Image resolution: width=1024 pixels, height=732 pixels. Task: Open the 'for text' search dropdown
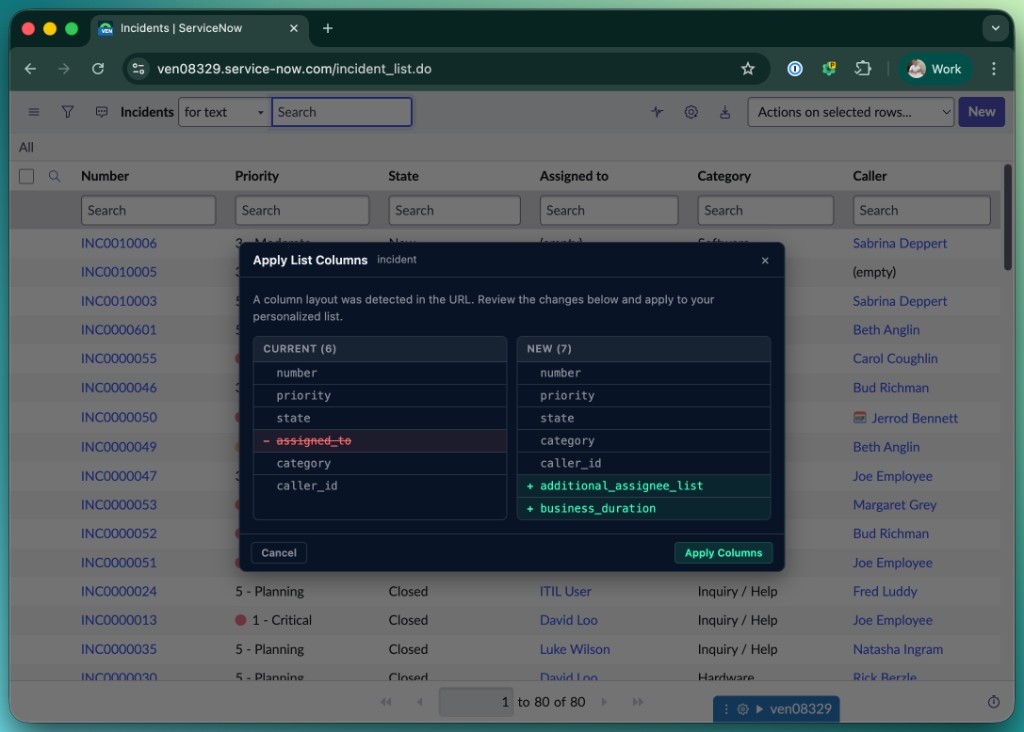click(x=223, y=112)
